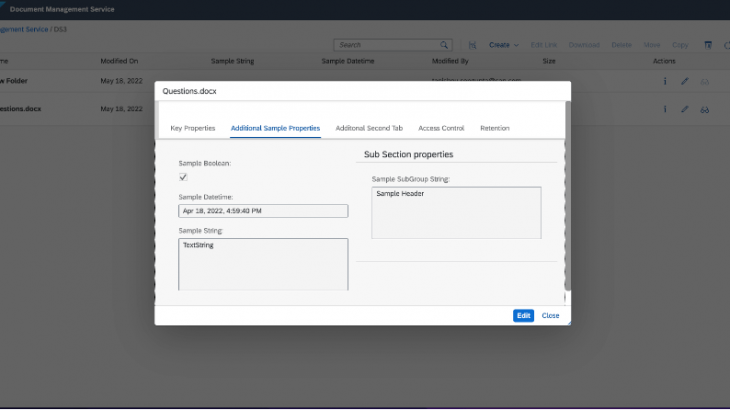Click the Delete toolbar button

click(x=621, y=45)
